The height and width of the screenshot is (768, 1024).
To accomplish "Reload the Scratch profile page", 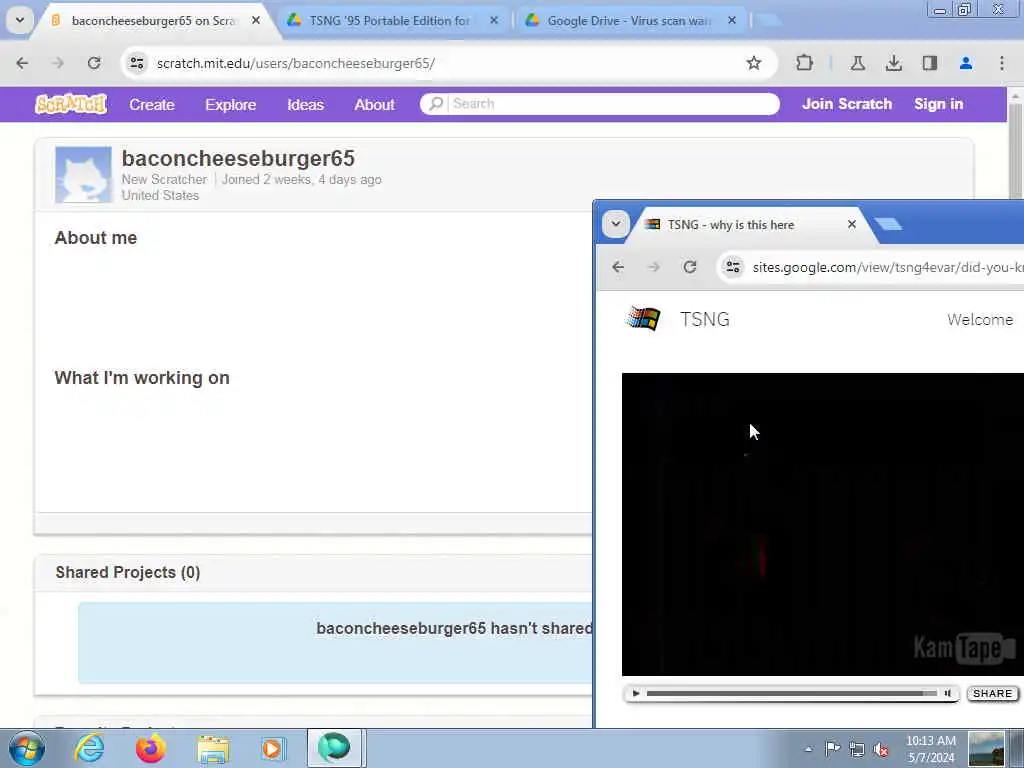I will coord(94,63).
